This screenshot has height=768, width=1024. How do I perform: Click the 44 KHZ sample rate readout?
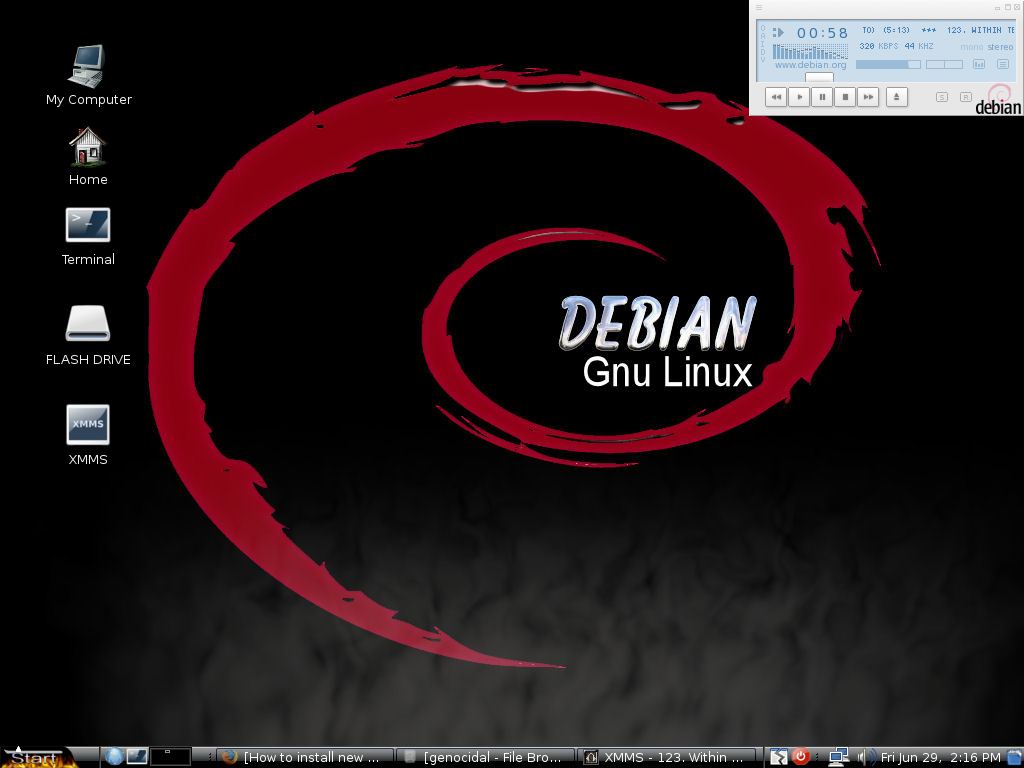[x=919, y=46]
